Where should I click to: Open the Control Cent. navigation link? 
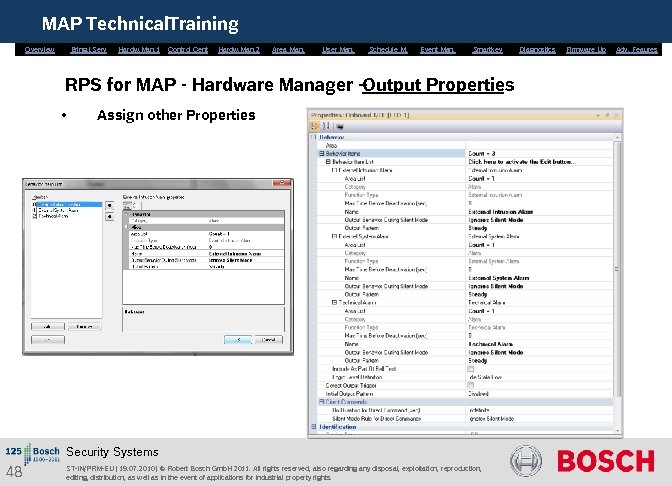pos(188,50)
